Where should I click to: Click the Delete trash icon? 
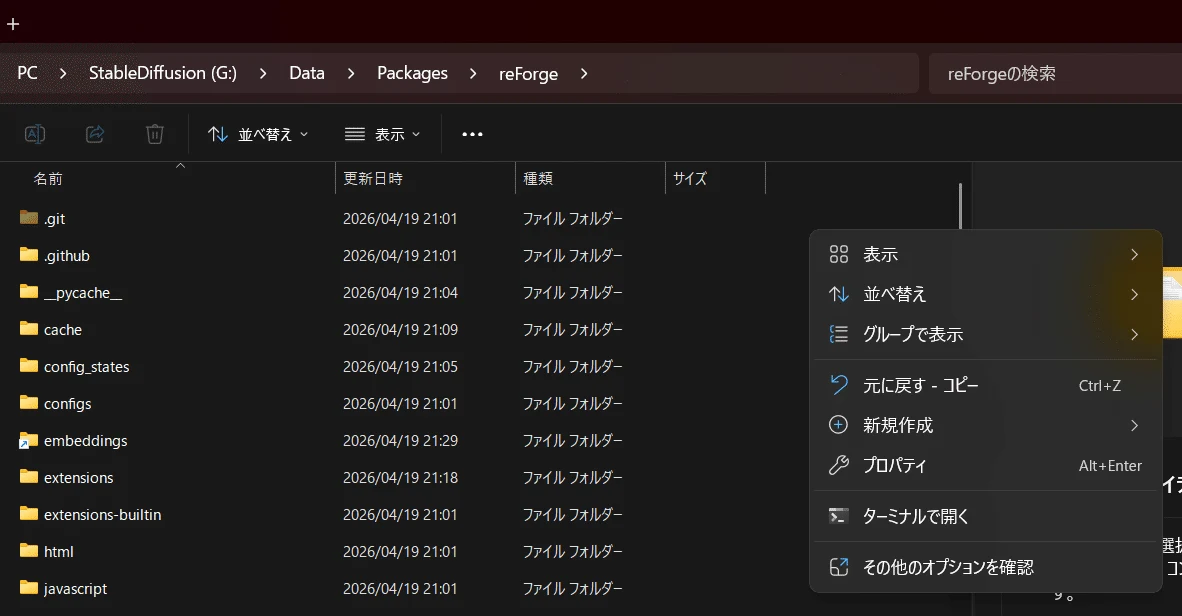coord(155,134)
